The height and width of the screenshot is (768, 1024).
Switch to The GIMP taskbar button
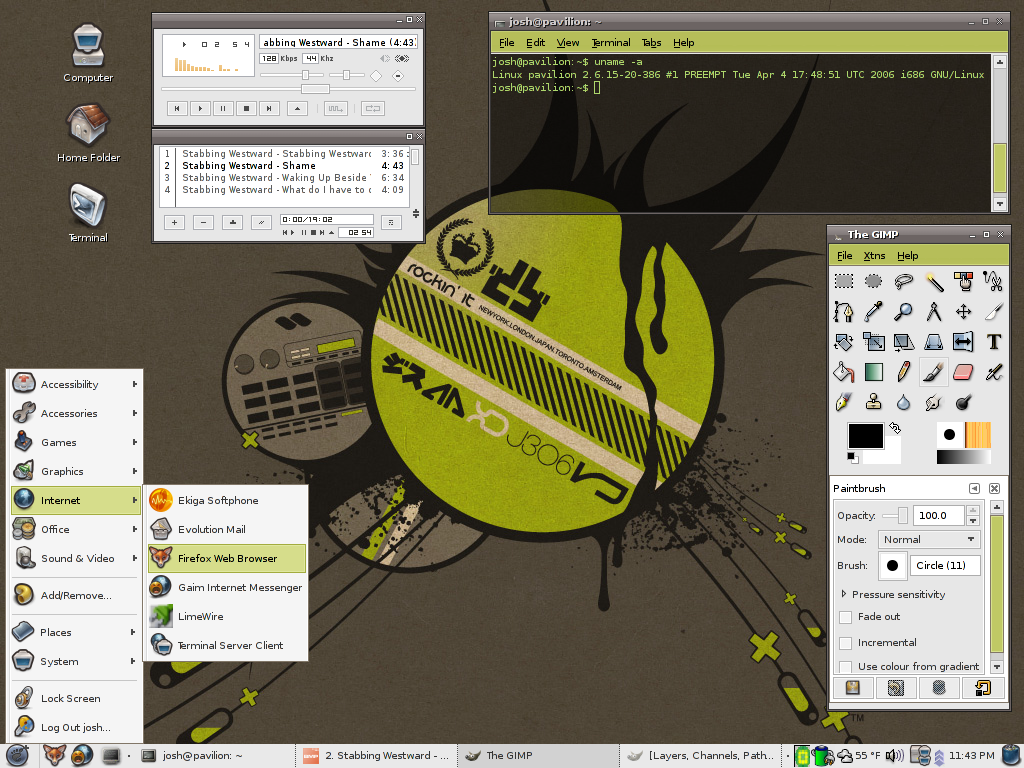click(537, 756)
